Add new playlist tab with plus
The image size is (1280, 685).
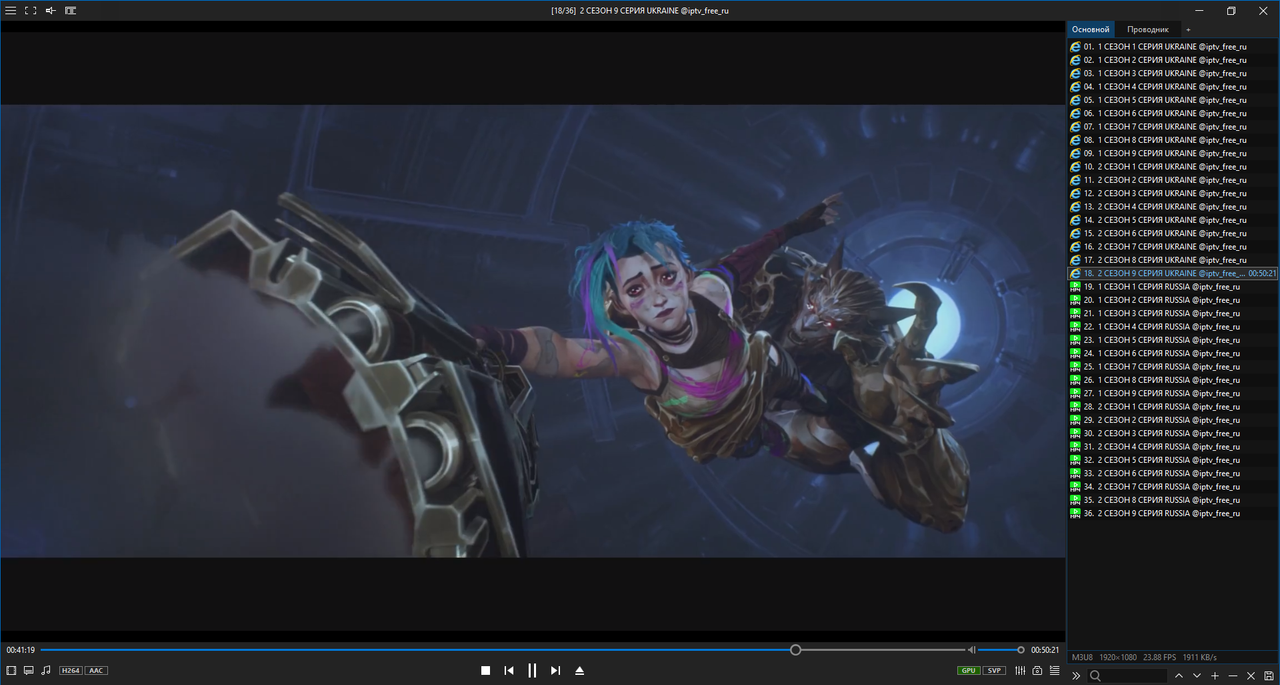(1188, 30)
